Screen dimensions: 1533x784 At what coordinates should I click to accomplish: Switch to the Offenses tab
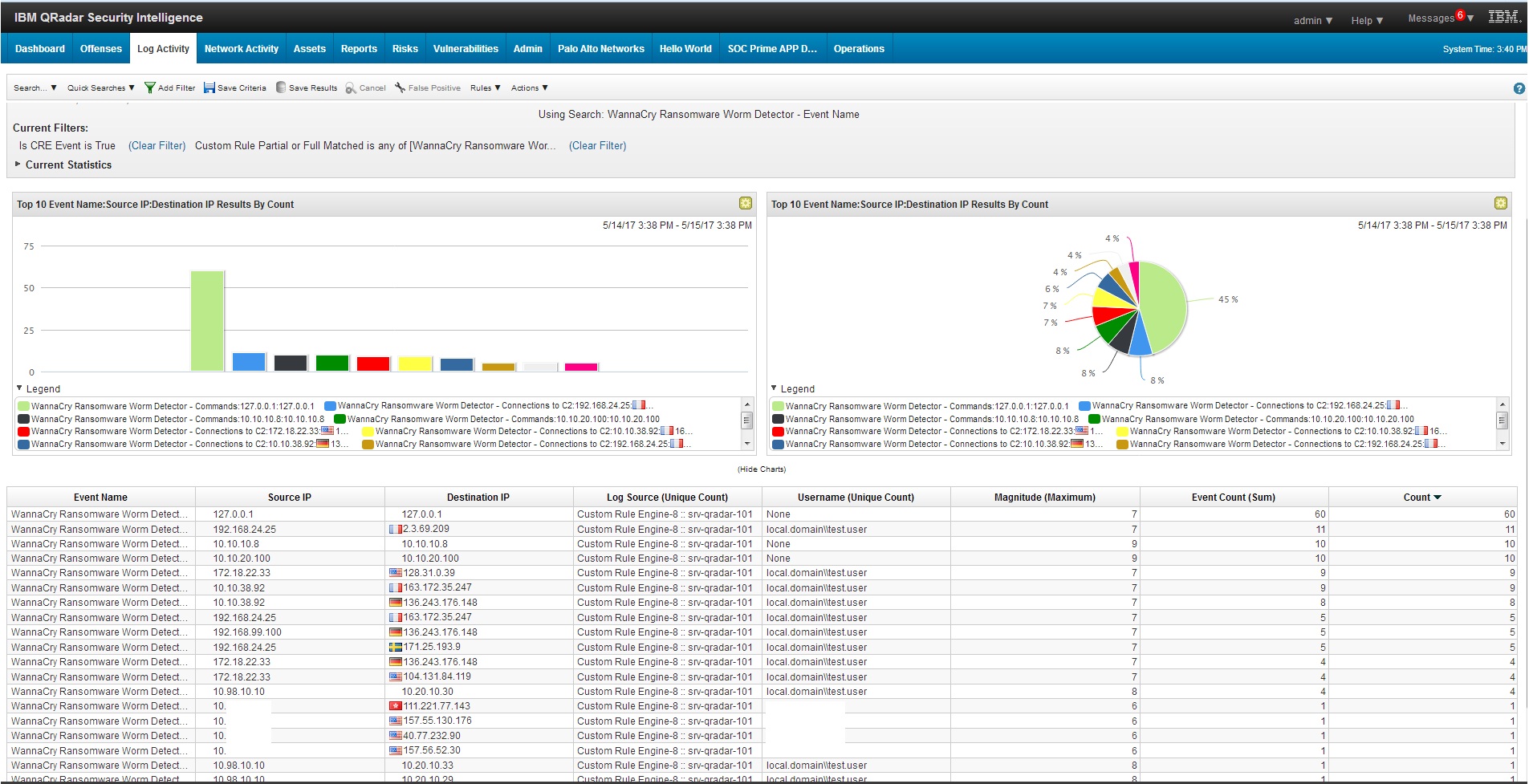click(x=101, y=49)
